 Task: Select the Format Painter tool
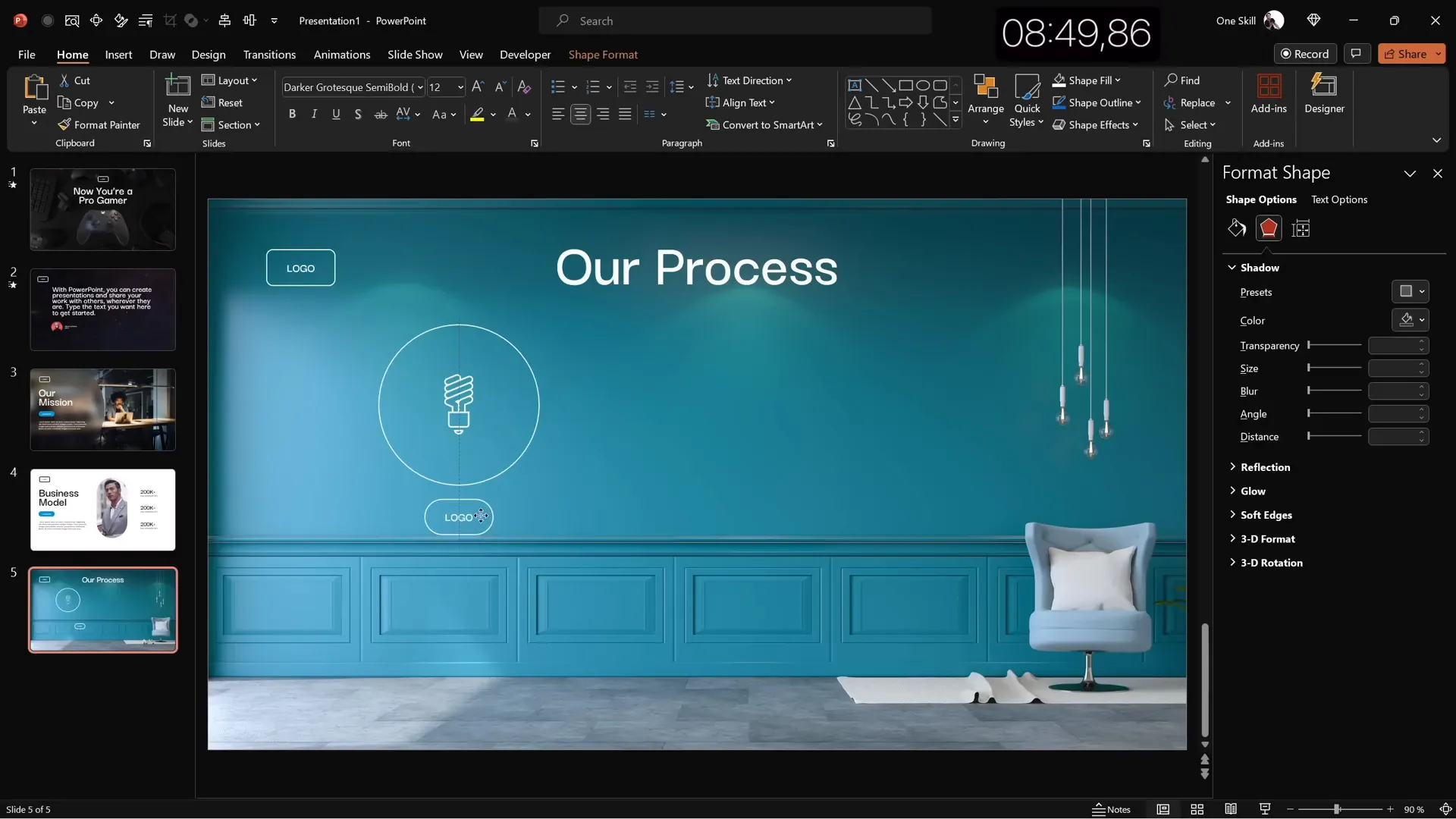pyautogui.click(x=99, y=124)
